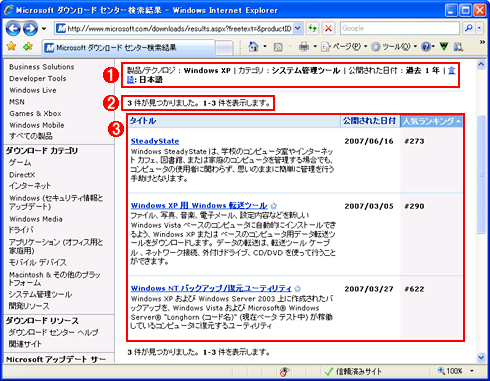
Task: Open a new blank tab
Action: [x=224, y=48]
